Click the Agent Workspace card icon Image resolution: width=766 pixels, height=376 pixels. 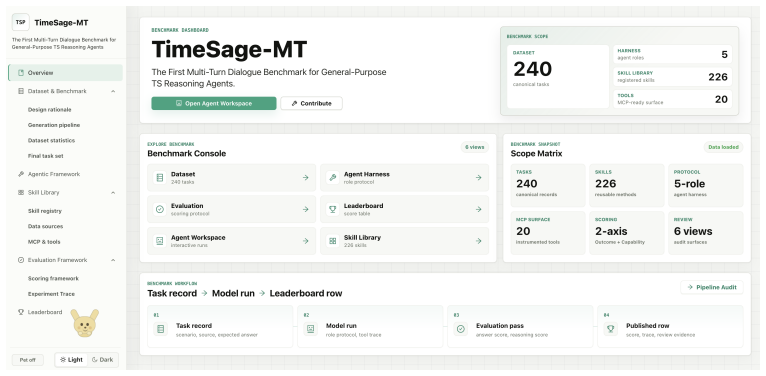pyautogui.click(x=160, y=241)
